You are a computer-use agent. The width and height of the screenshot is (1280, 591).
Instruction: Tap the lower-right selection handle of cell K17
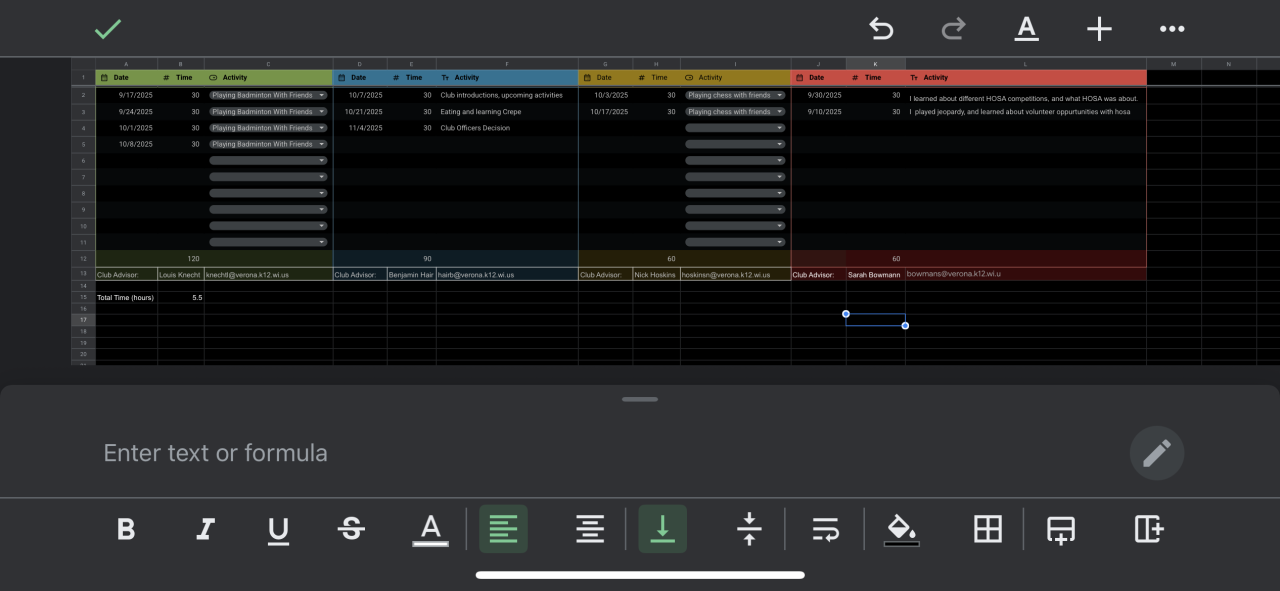pyautogui.click(x=905, y=326)
